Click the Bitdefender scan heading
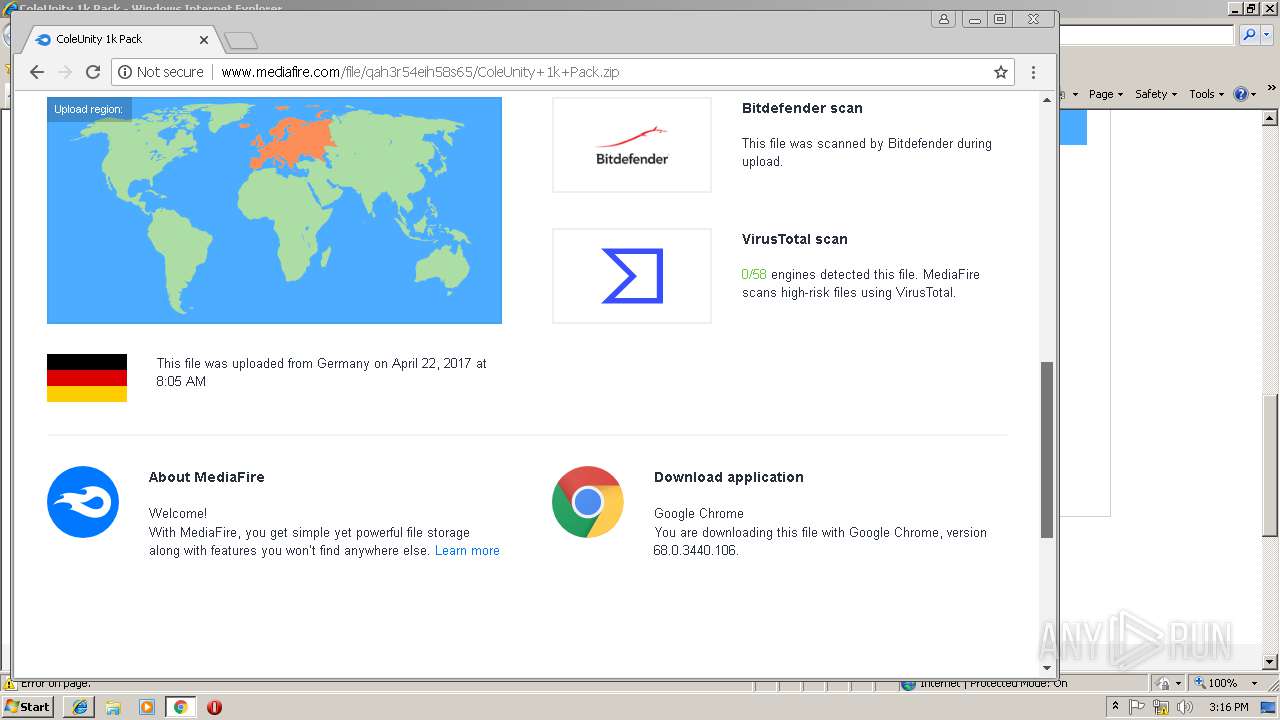This screenshot has height=720, width=1280. (x=802, y=108)
